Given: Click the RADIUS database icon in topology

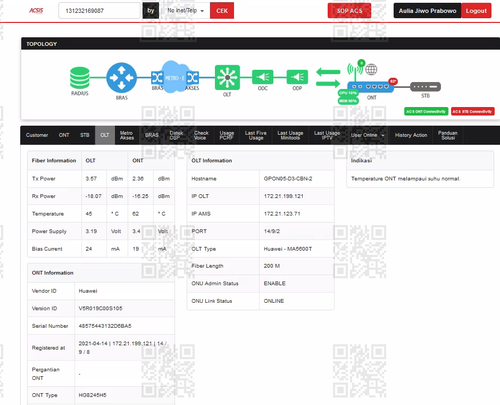Looking at the screenshot, I should [x=80, y=78].
